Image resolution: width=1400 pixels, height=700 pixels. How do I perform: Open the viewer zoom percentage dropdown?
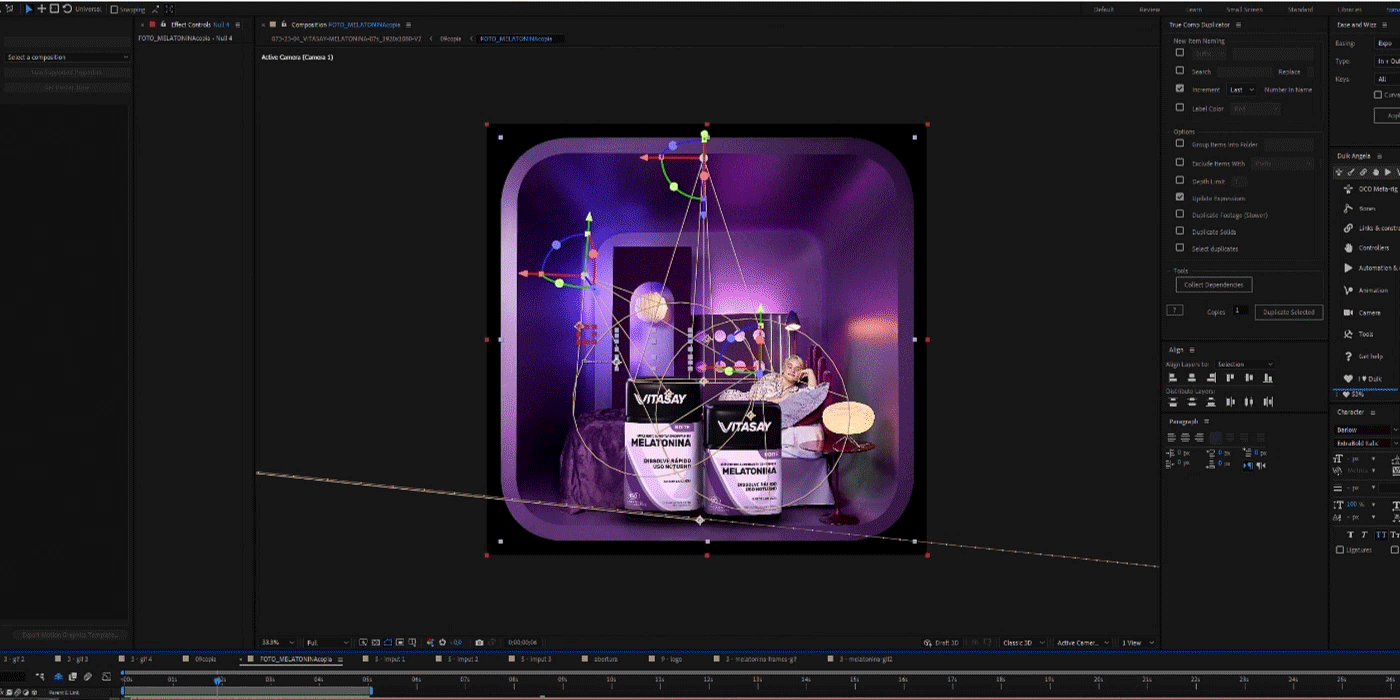tap(277, 642)
